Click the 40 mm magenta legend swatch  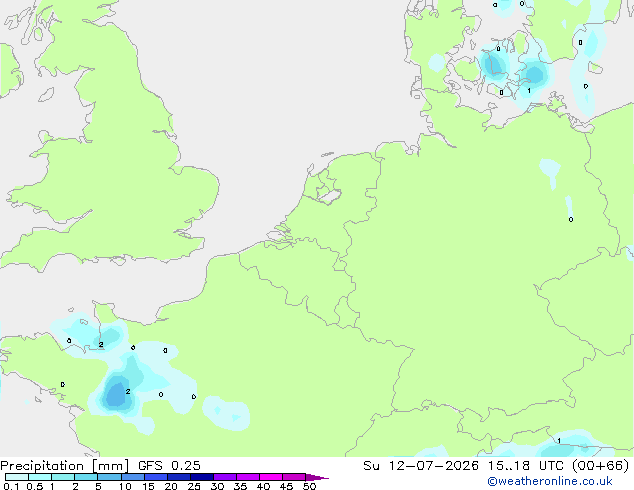click(x=271, y=477)
